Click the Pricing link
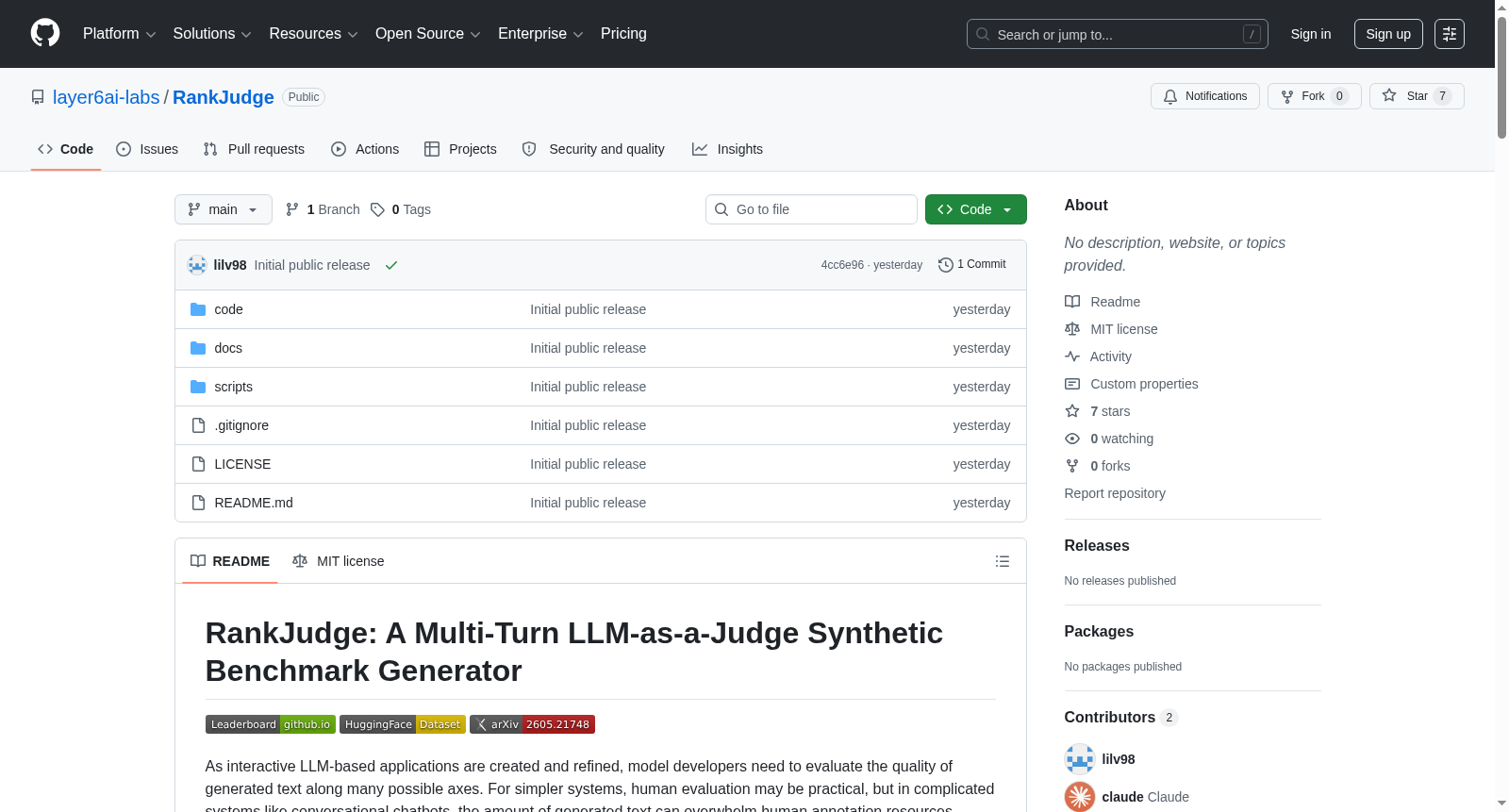This screenshot has height=812, width=1509. [x=623, y=34]
